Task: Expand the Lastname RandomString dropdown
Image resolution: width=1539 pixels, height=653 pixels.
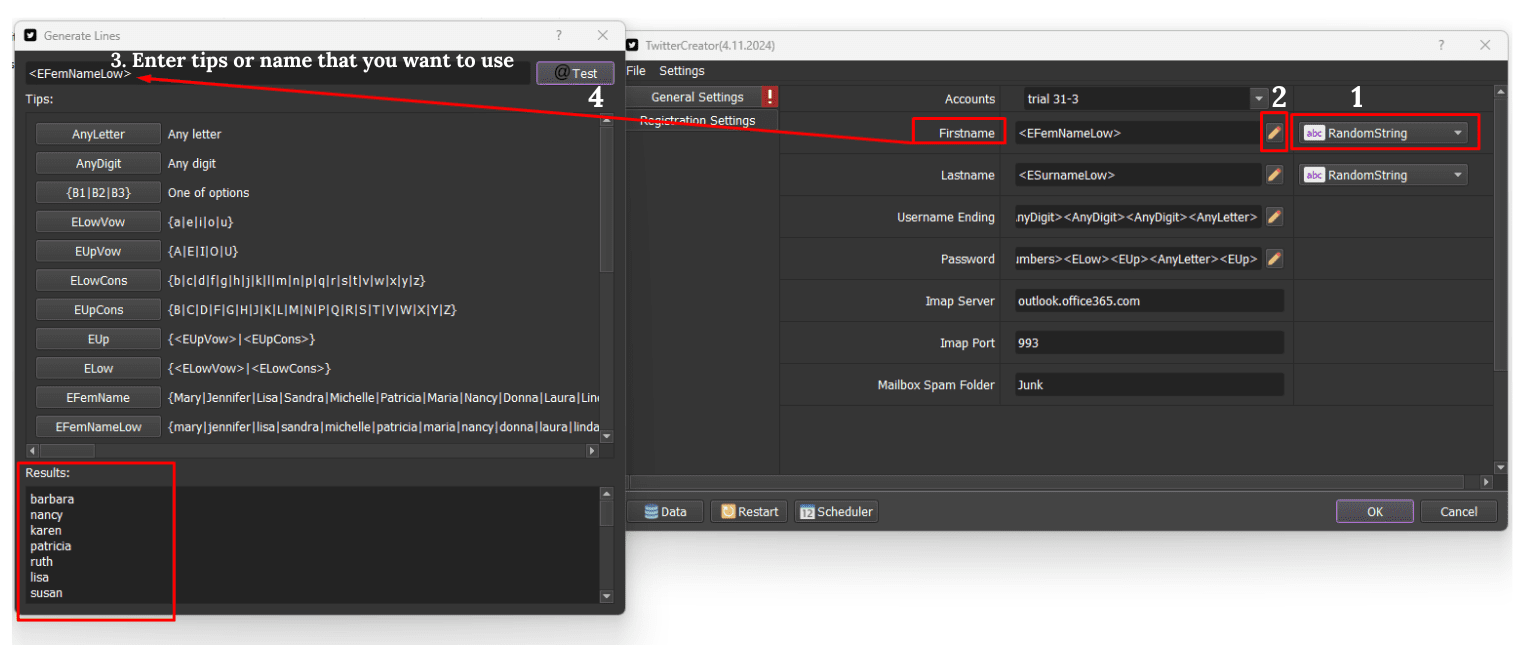Action: coord(1383,175)
